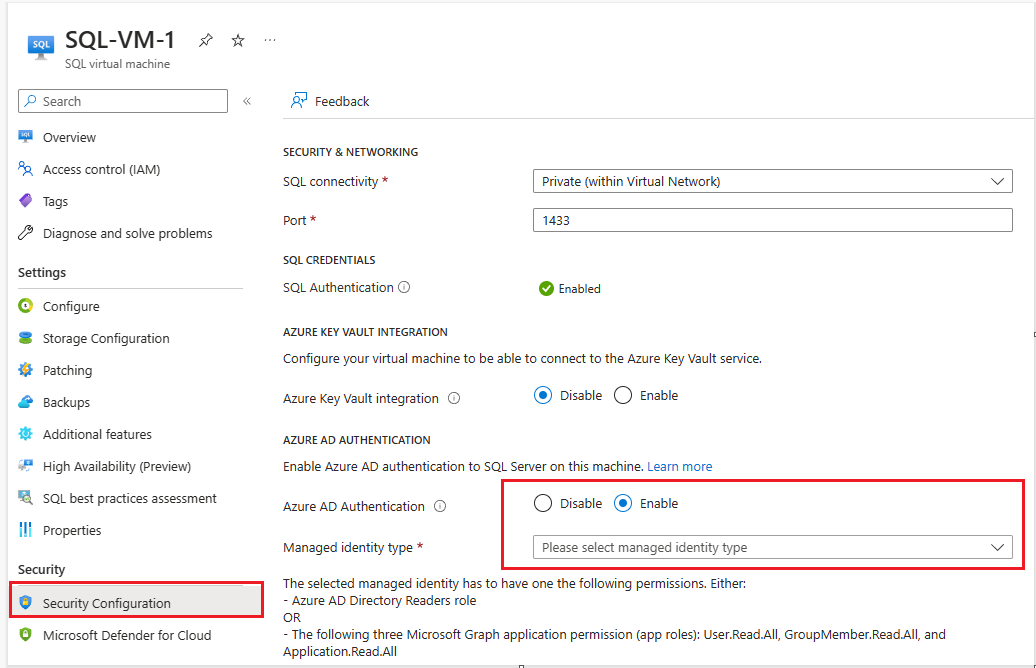This screenshot has height=668, width=1036.
Task: Click the SQL virtual machine resource icon
Action: pos(41,47)
